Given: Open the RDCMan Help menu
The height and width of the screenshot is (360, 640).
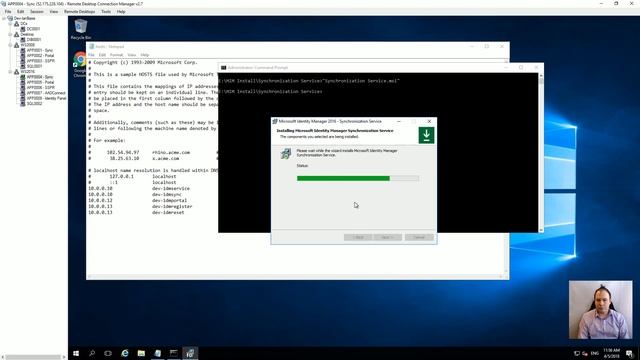Looking at the screenshot, I should coord(121,11).
